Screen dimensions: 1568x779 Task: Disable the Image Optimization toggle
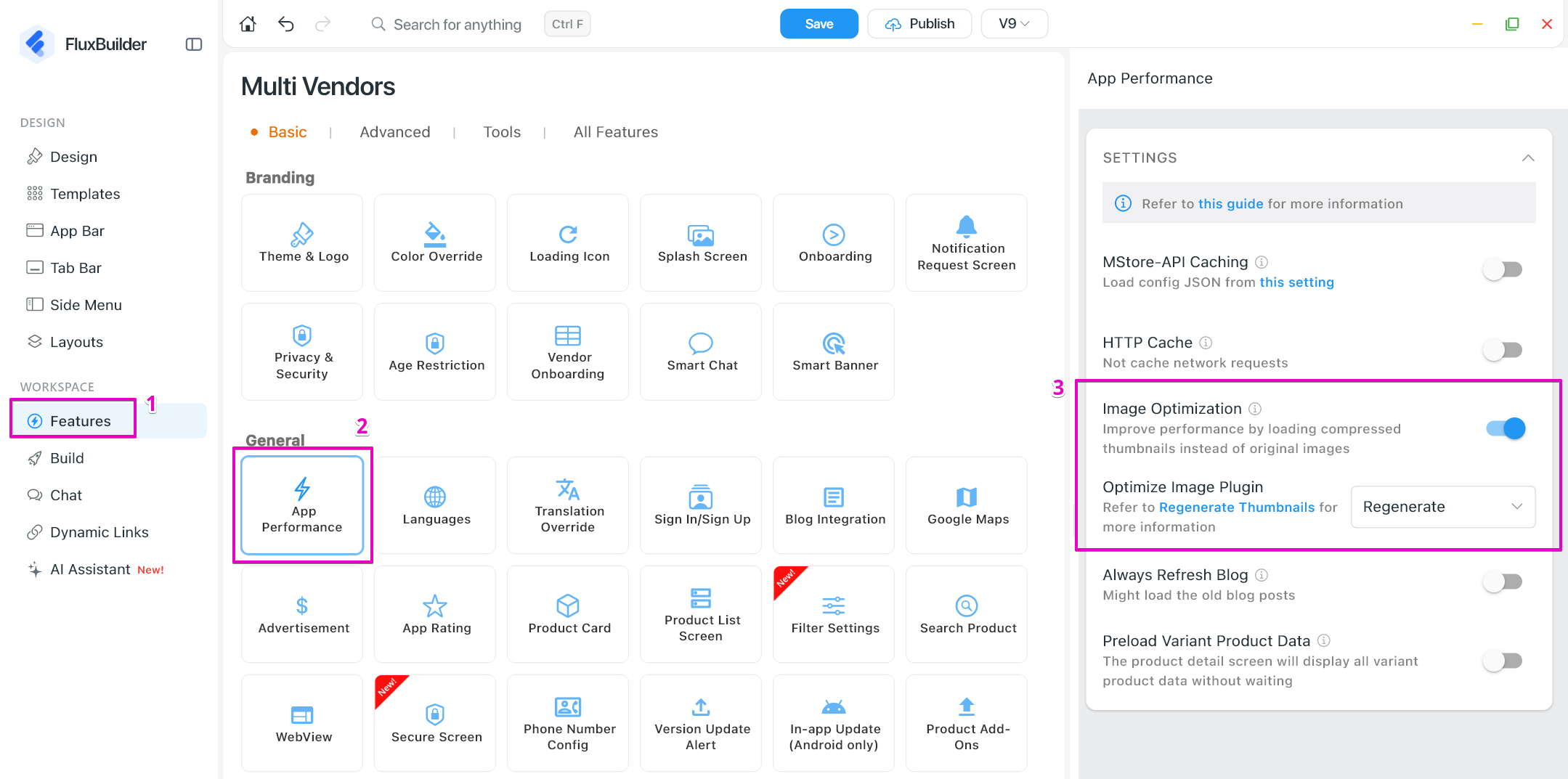[x=1505, y=428]
